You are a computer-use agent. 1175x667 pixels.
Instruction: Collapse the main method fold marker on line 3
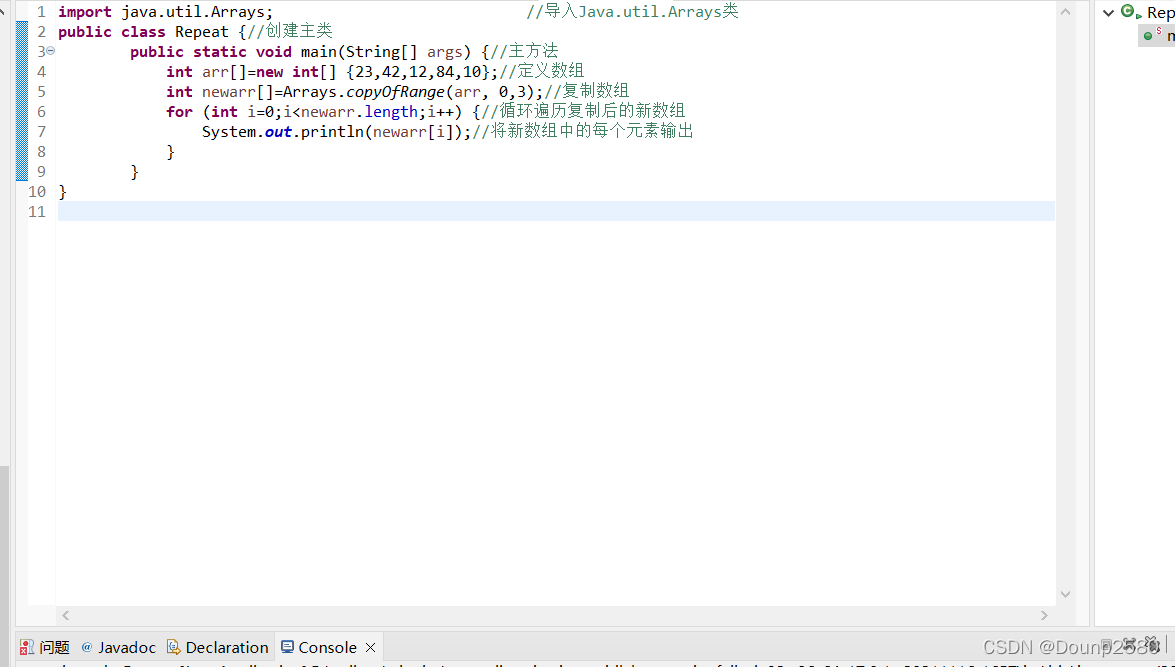(51, 51)
